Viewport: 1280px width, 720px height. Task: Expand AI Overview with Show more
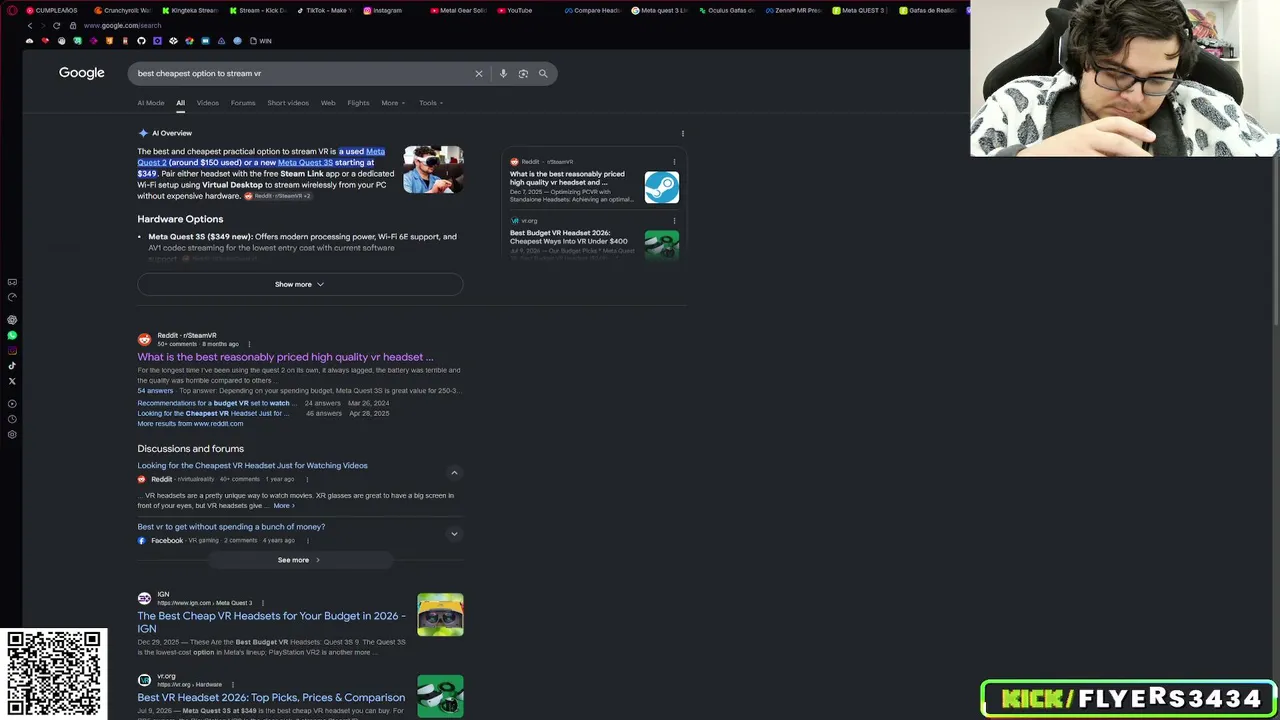click(x=300, y=284)
